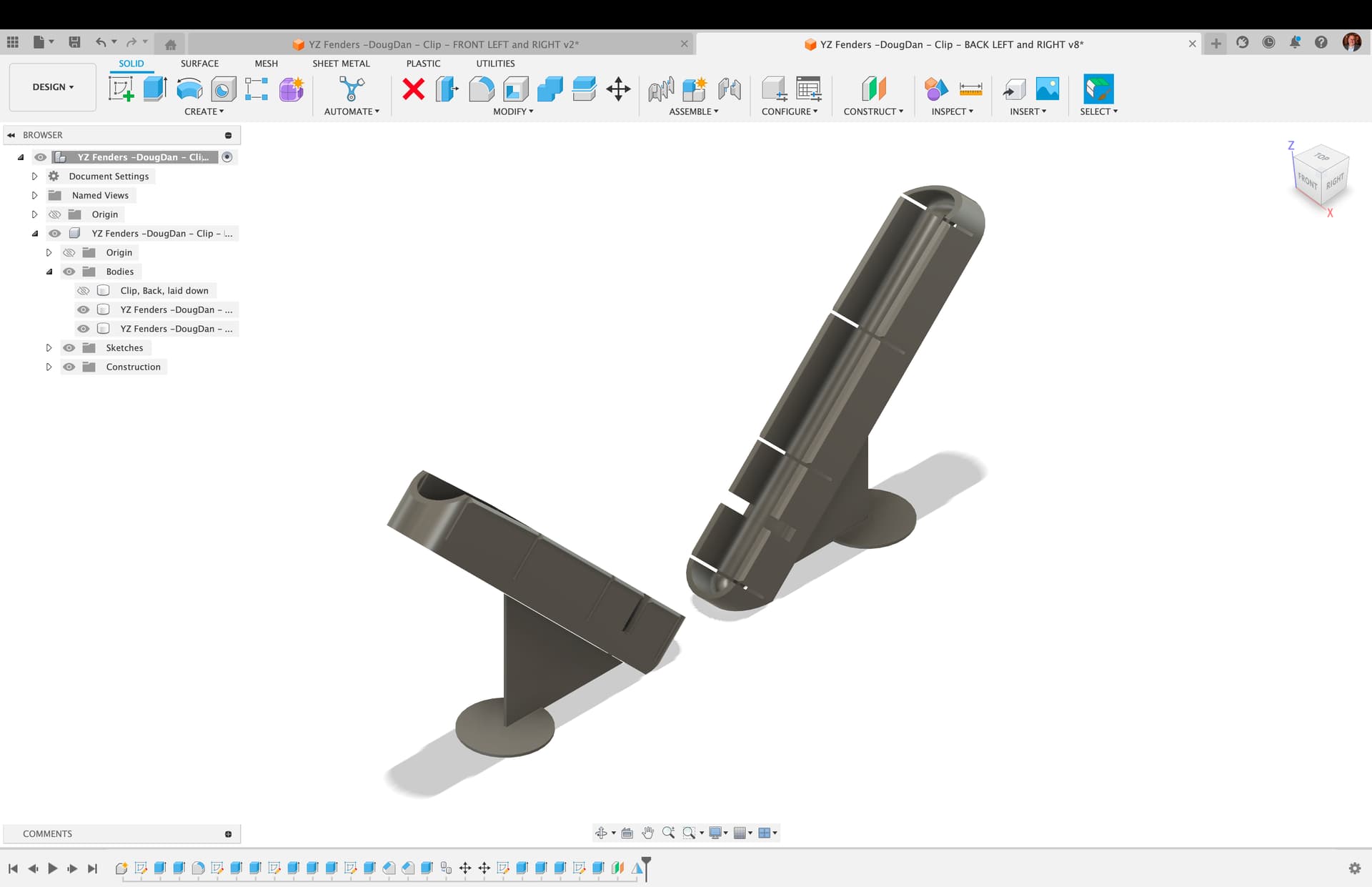Switch to the SHEET METAL tab
Viewport: 1372px width, 887px height.
coord(341,64)
